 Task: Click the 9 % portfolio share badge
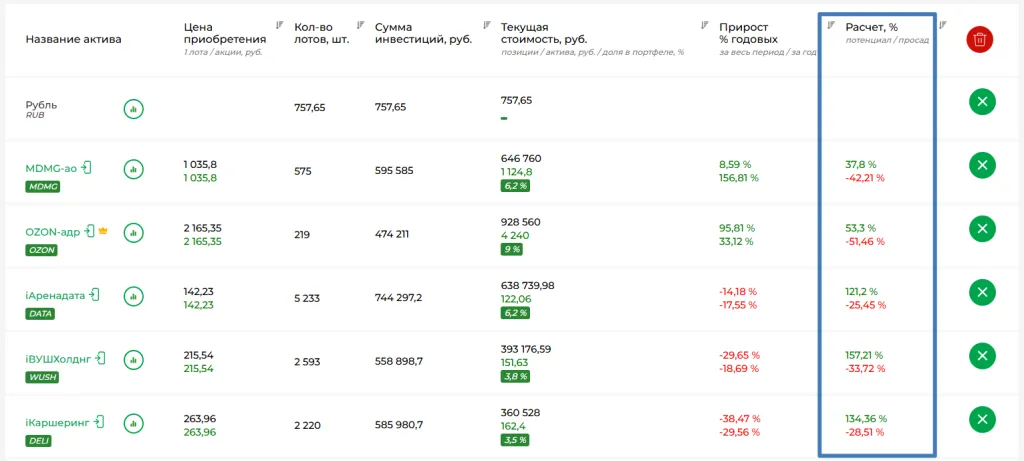(x=511, y=249)
